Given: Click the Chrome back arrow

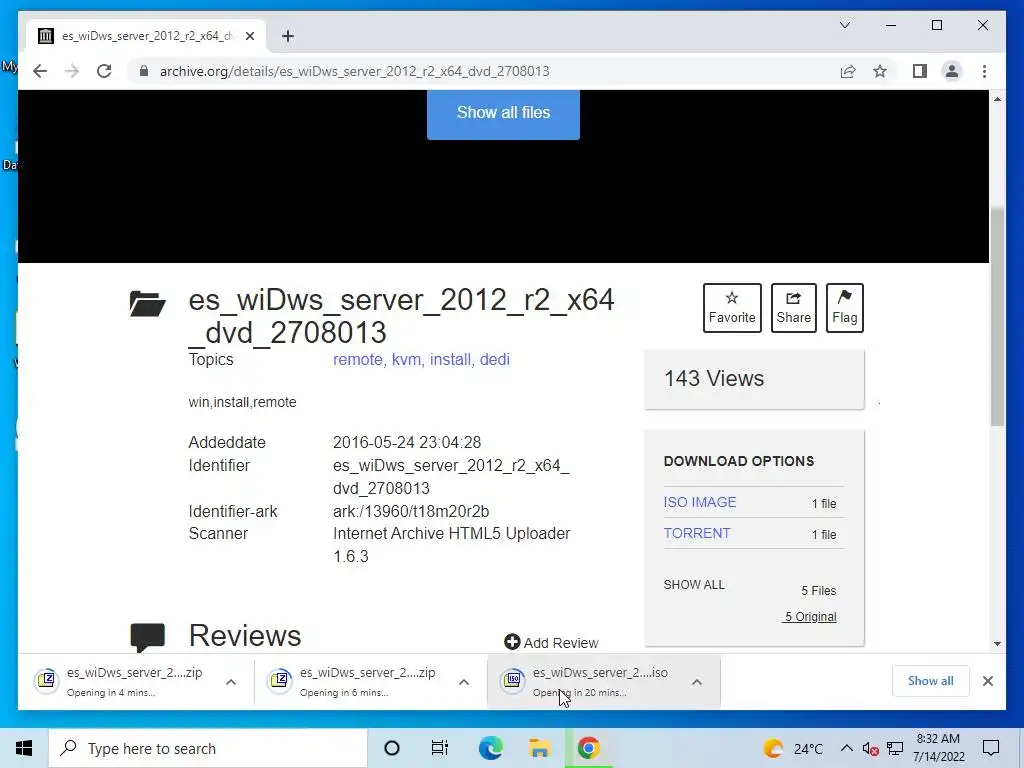Looking at the screenshot, I should coord(40,71).
